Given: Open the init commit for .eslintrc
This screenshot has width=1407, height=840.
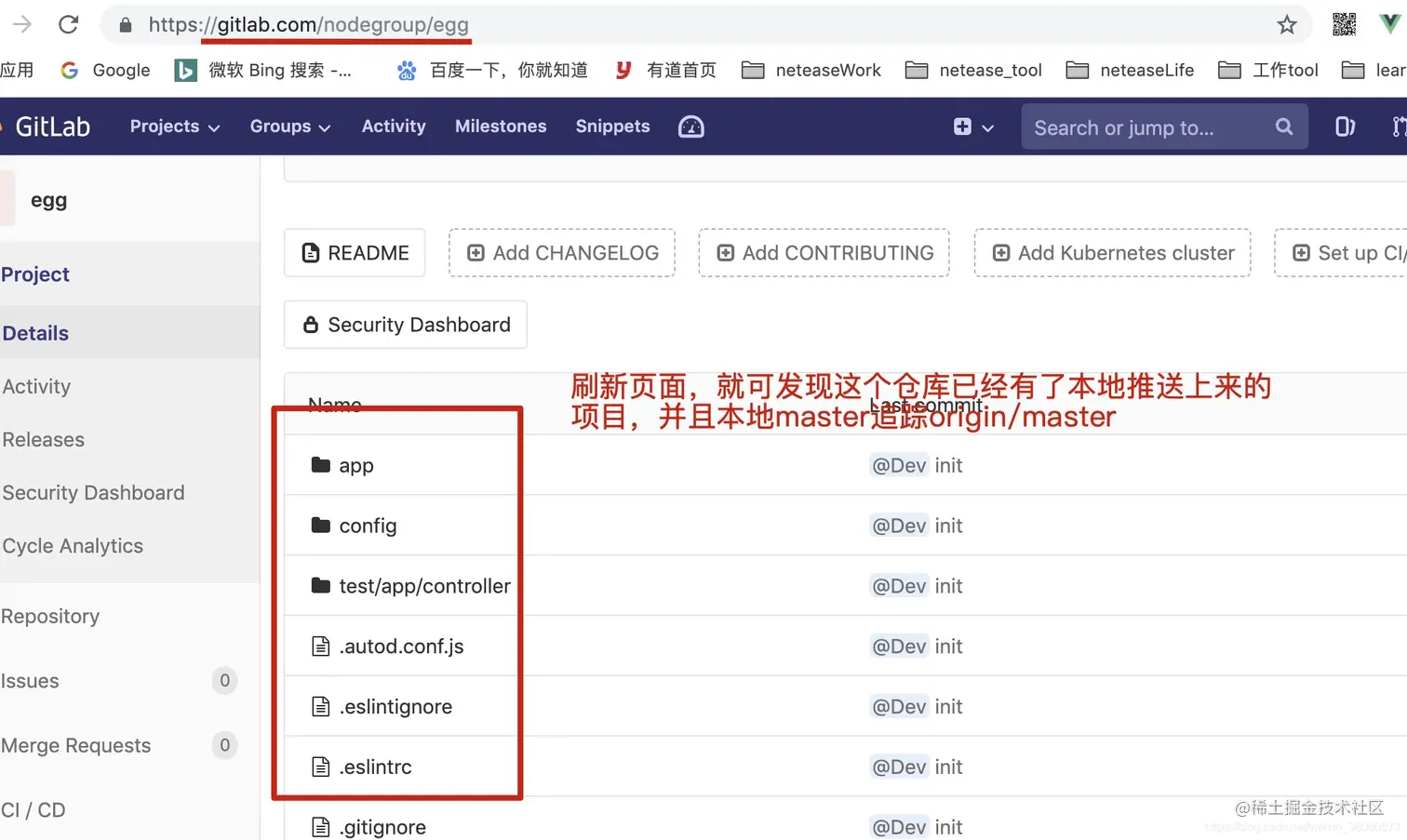Looking at the screenshot, I should pyautogui.click(x=948, y=767).
